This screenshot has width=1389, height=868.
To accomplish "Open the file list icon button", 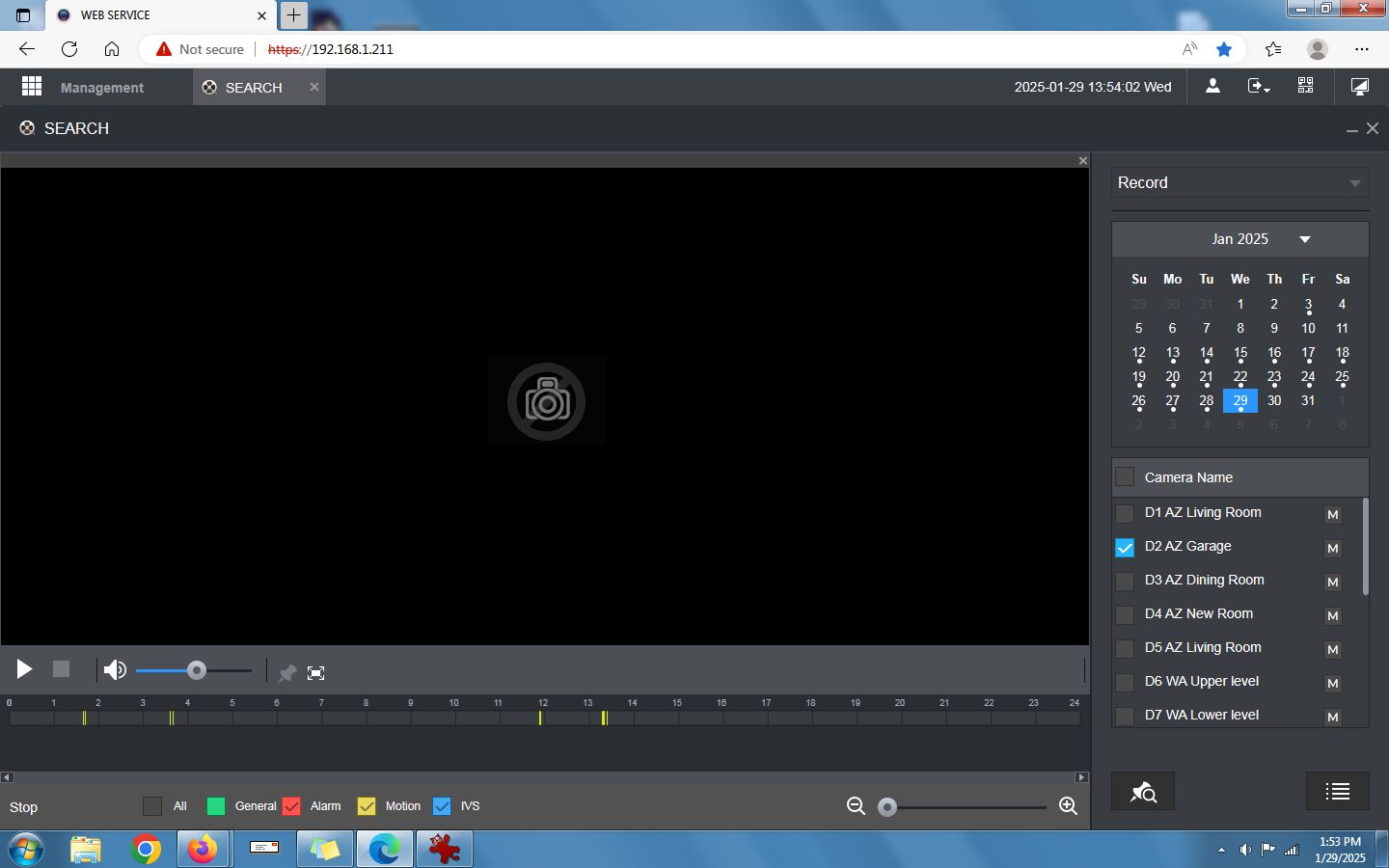I will [x=1338, y=792].
